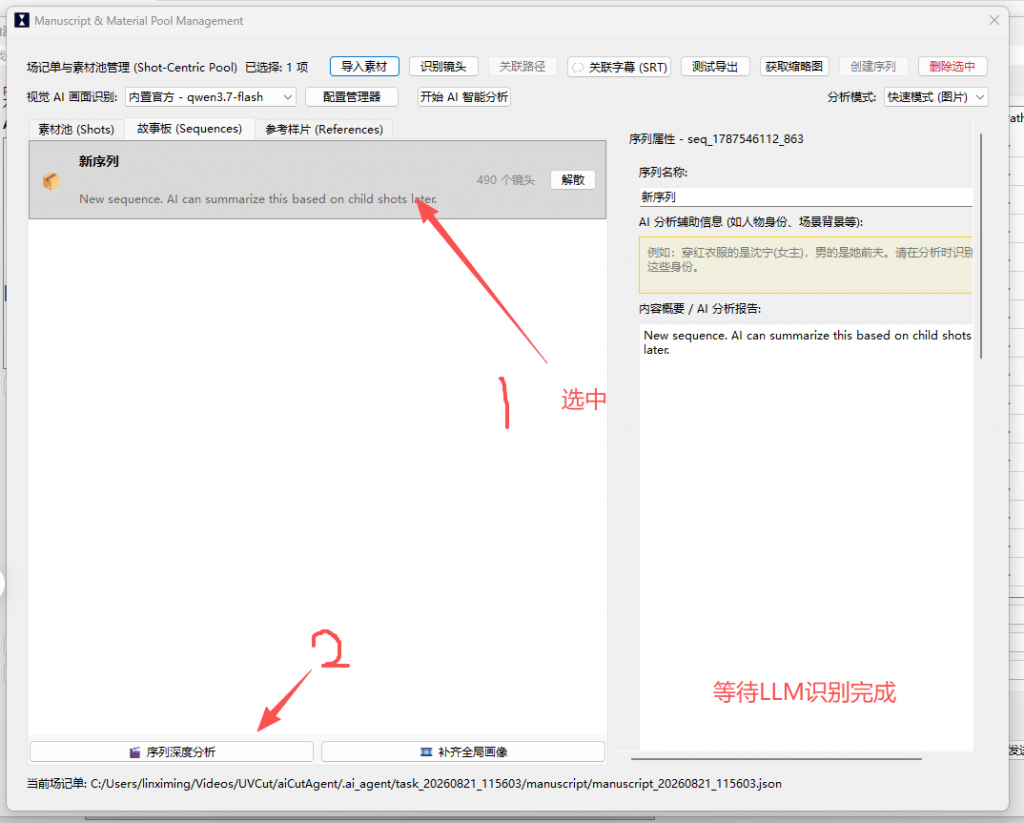This screenshot has height=823, width=1024.
Task: Start 开始 AI 智能分析
Action: 464,97
